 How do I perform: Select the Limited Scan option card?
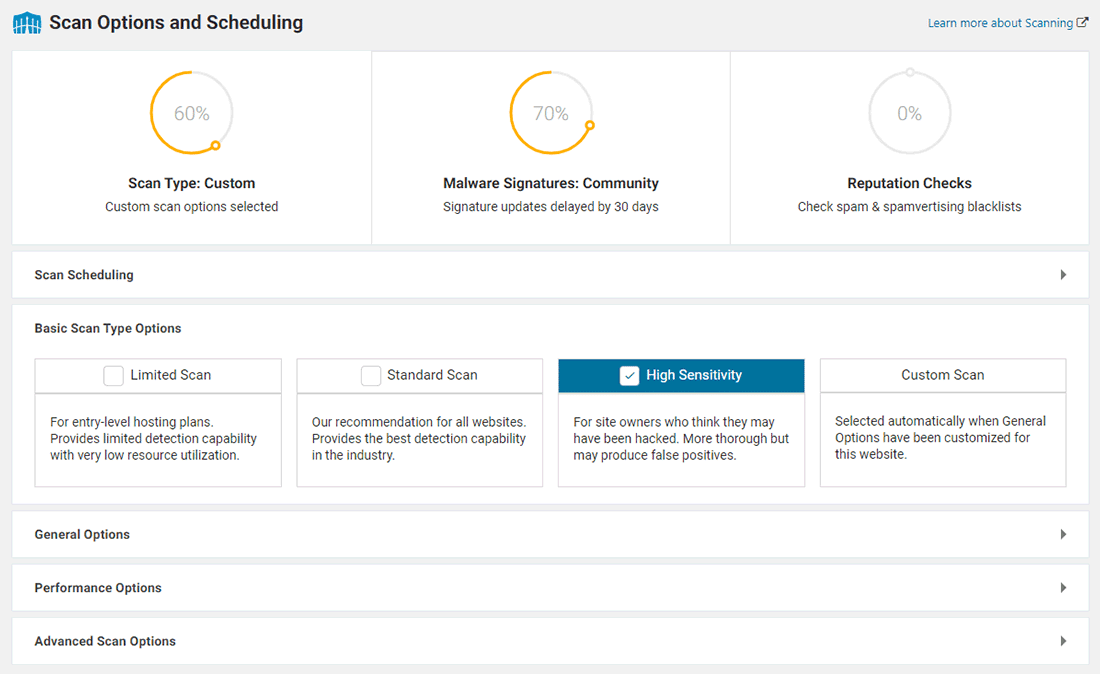coord(157,375)
